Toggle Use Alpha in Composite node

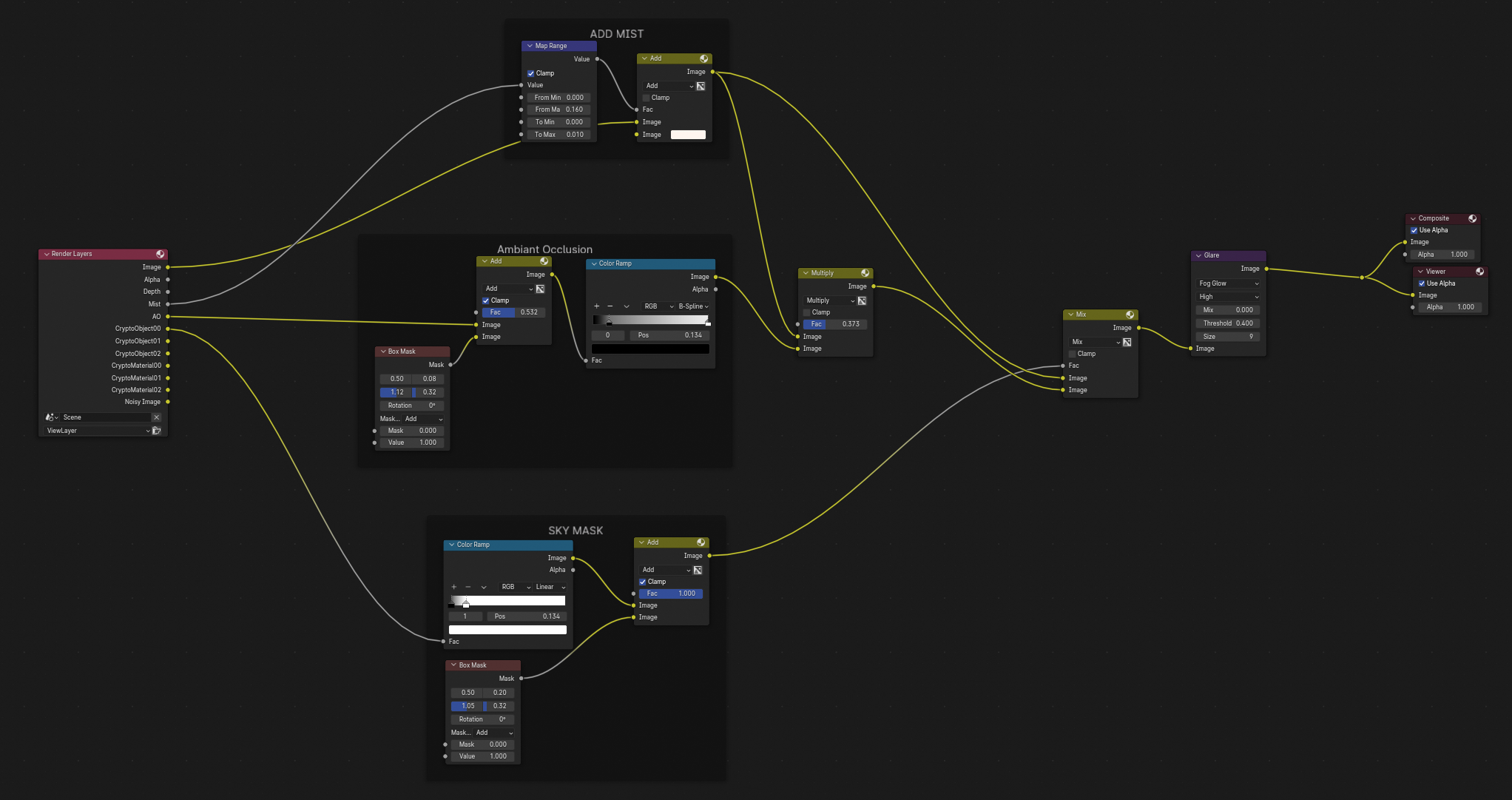coord(1414,230)
